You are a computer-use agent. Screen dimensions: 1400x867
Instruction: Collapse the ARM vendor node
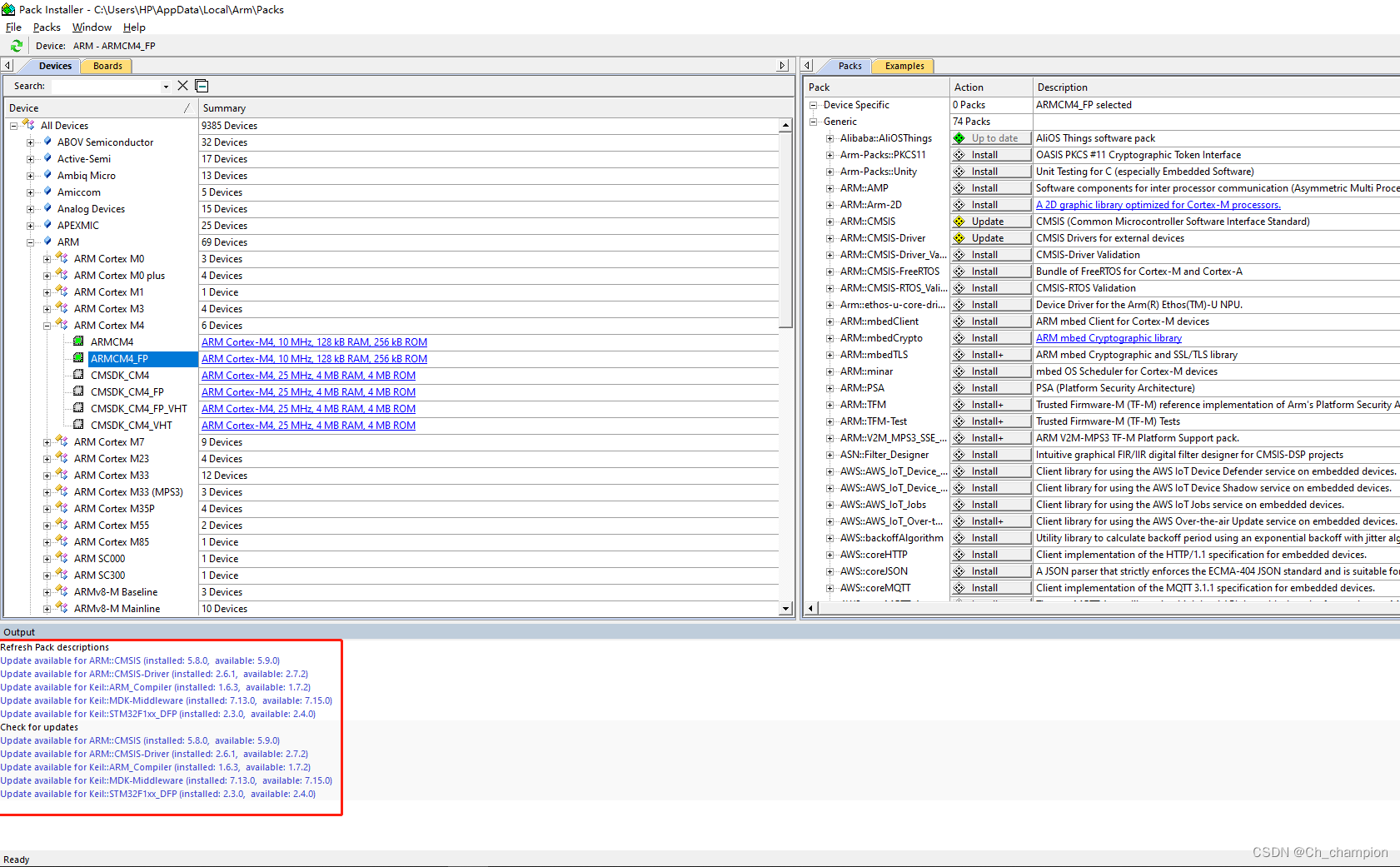click(x=30, y=242)
